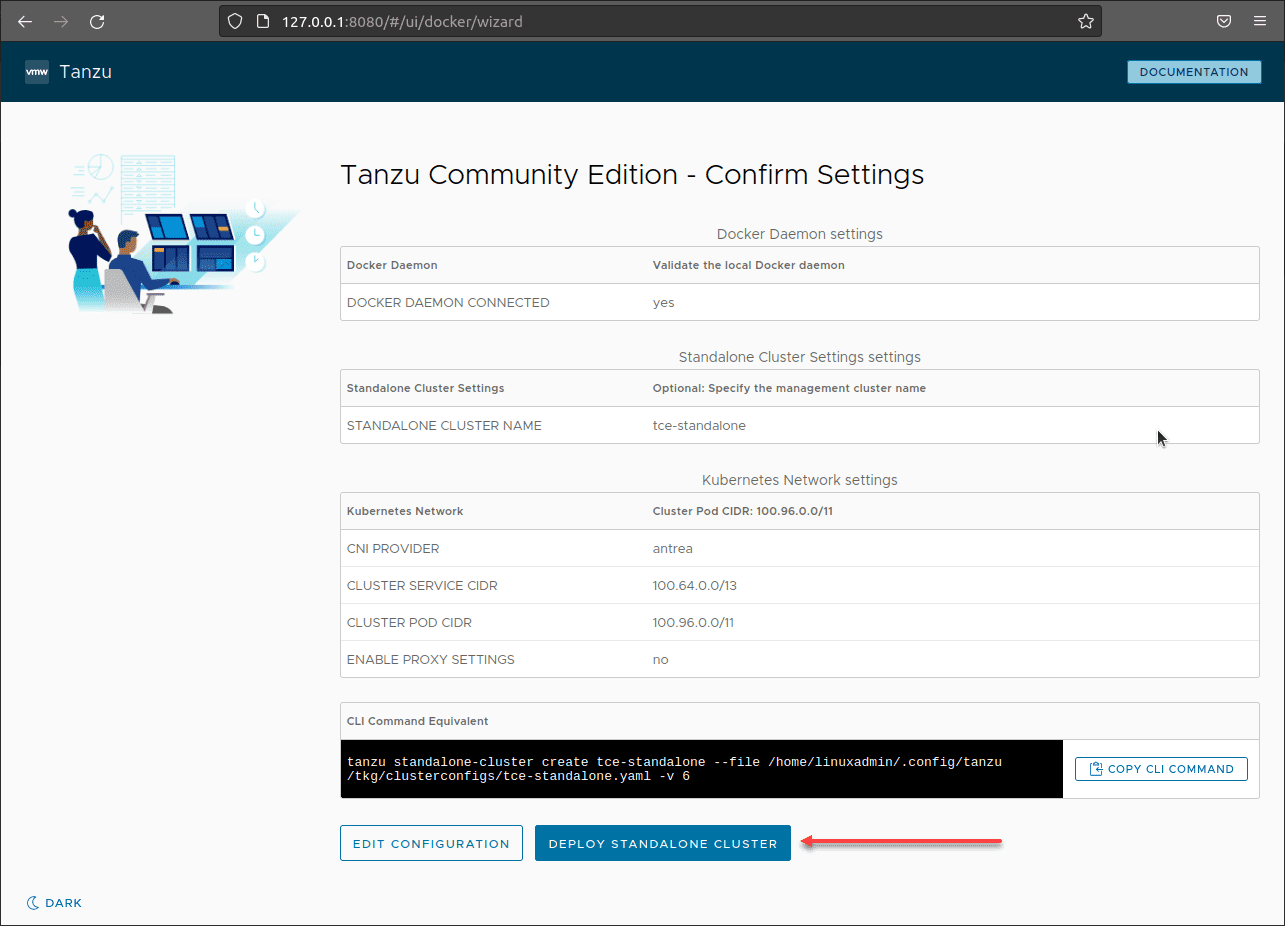This screenshot has width=1285, height=926.
Task: Click 'CLUSTER POD CIDR' row label
Action: point(409,622)
